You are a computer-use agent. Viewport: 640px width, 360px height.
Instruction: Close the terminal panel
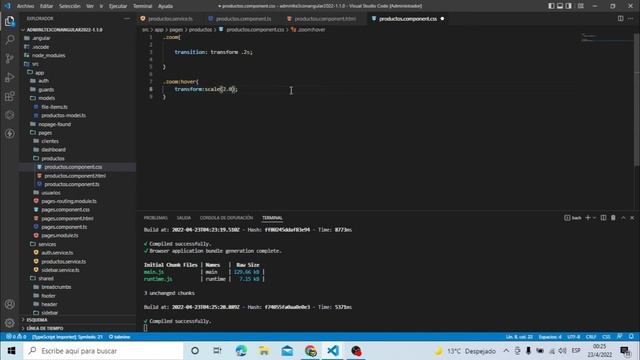pyautogui.click(x=632, y=218)
